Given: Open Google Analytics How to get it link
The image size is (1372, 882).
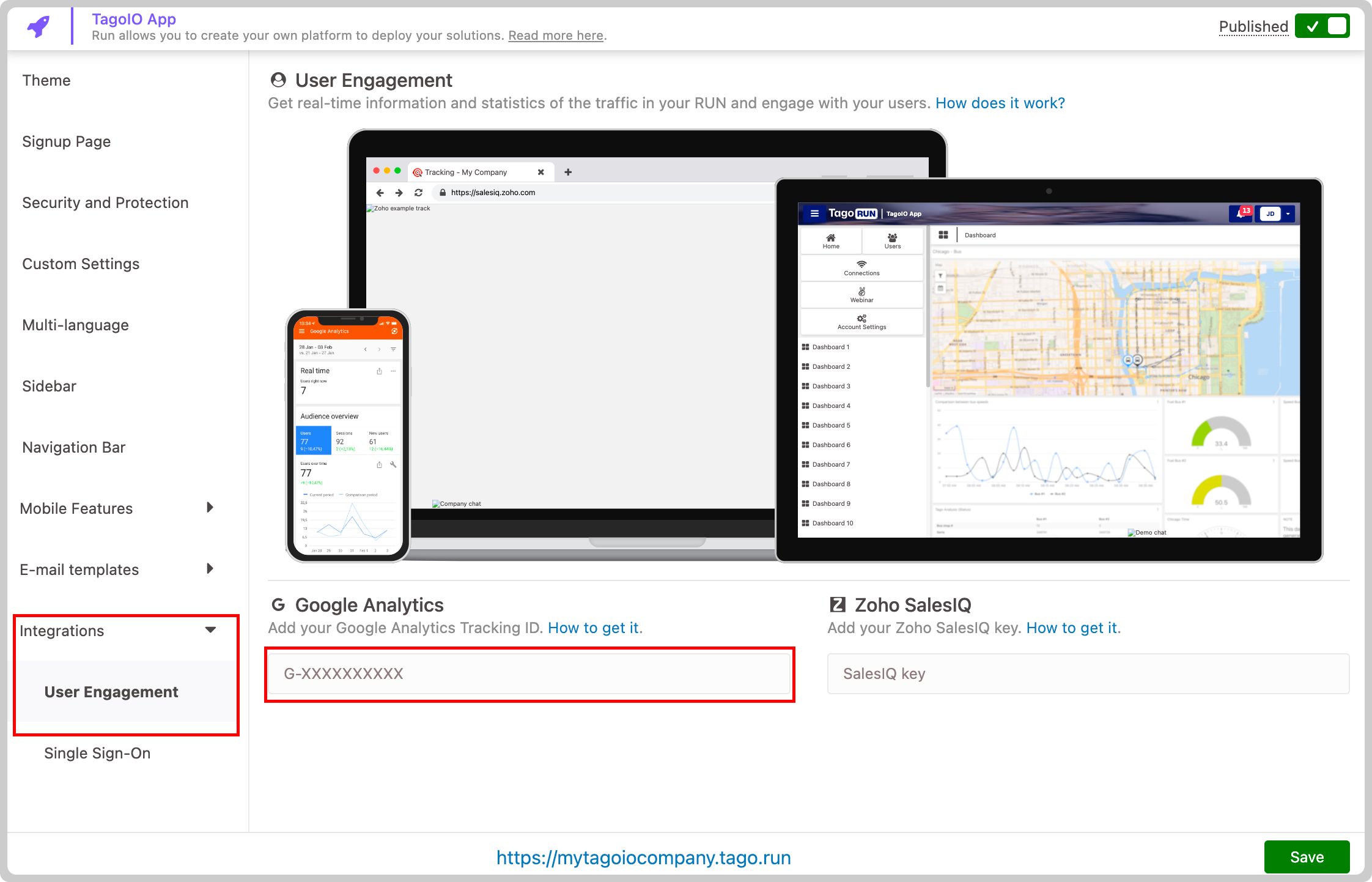Looking at the screenshot, I should (595, 628).
